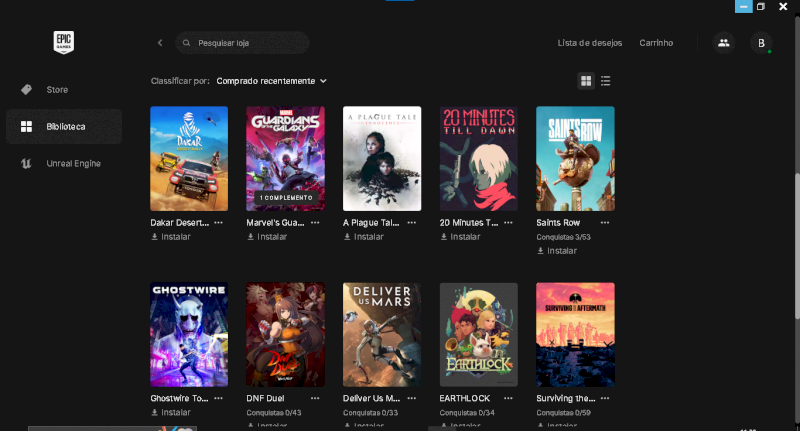Open Lista de desejos
This screenshot has width=800, height=431.
coord(589,43)
